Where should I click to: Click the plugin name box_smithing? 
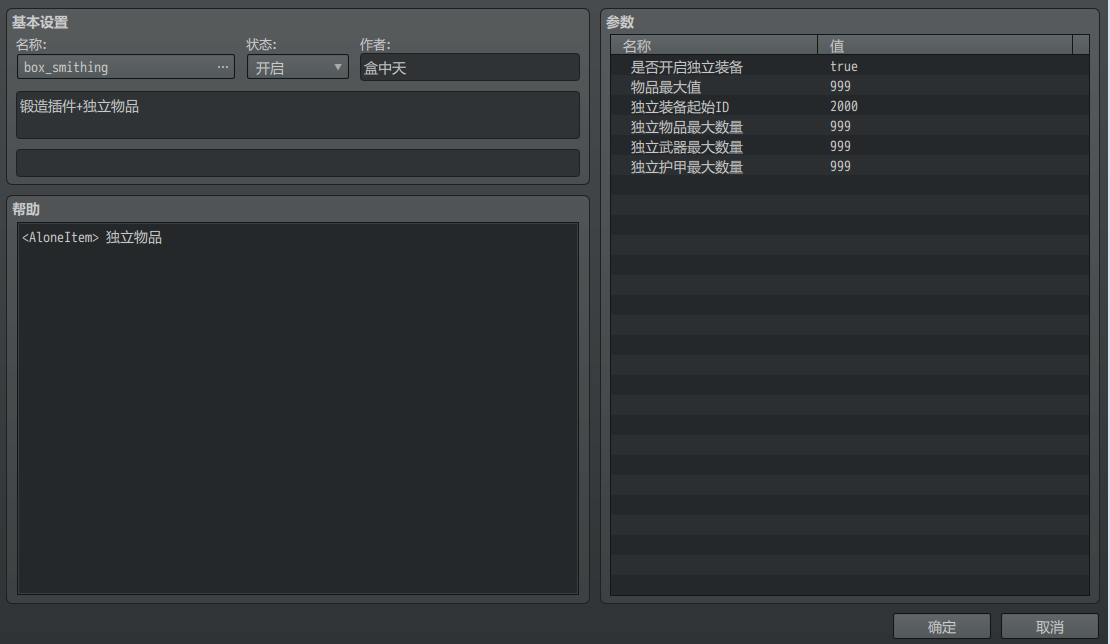coord(66,67)
